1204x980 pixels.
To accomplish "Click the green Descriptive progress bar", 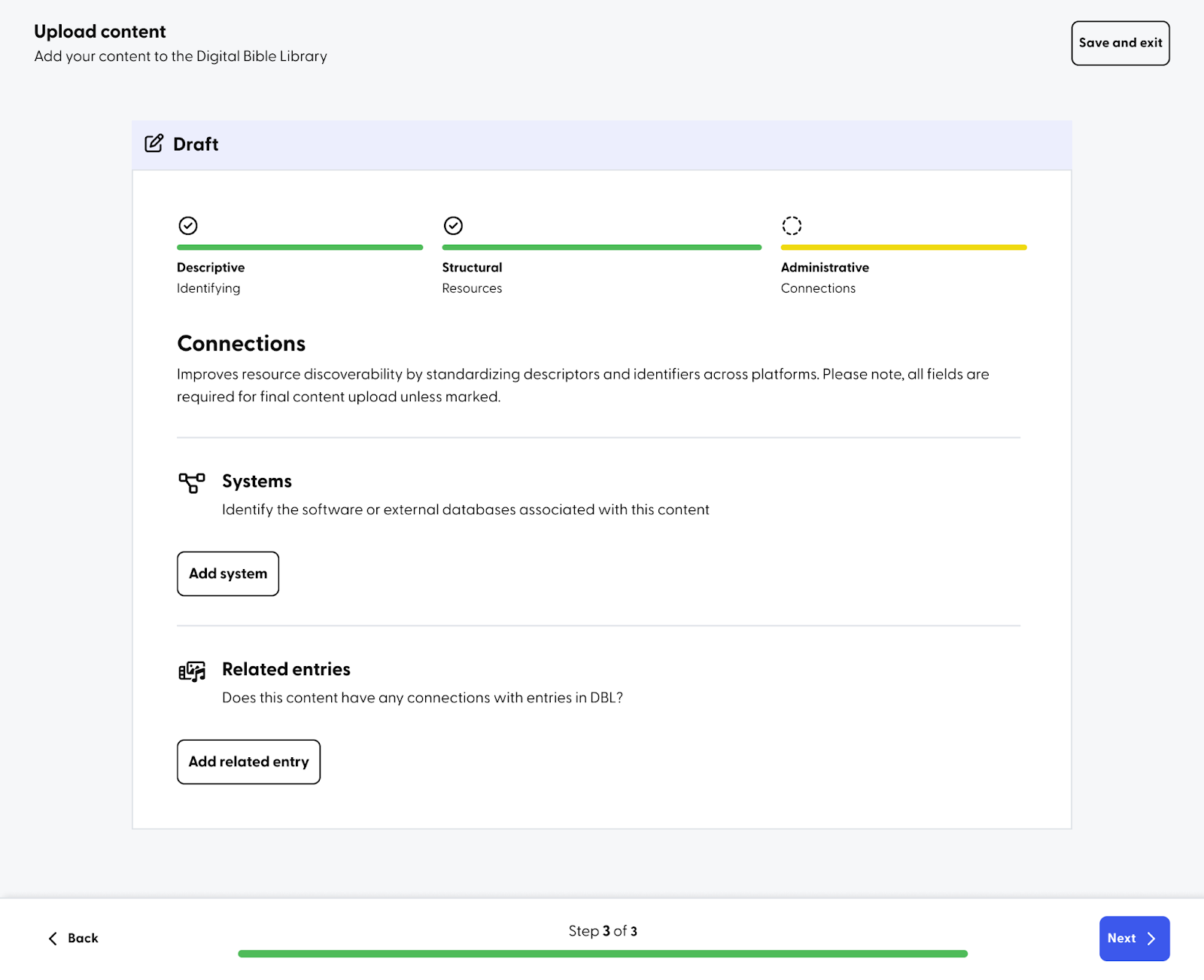I will [x=299, y=248].
